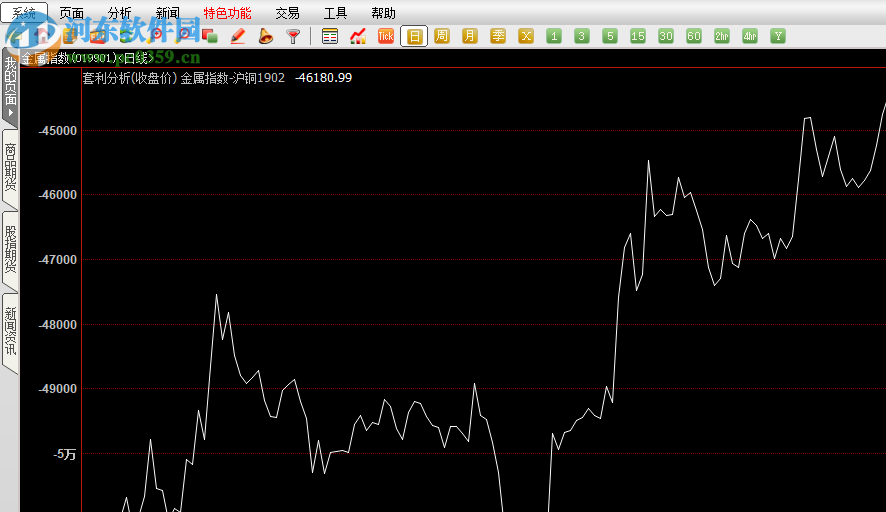Click the -49000 axis label
The image size is (886, 512).
[58, 389]
